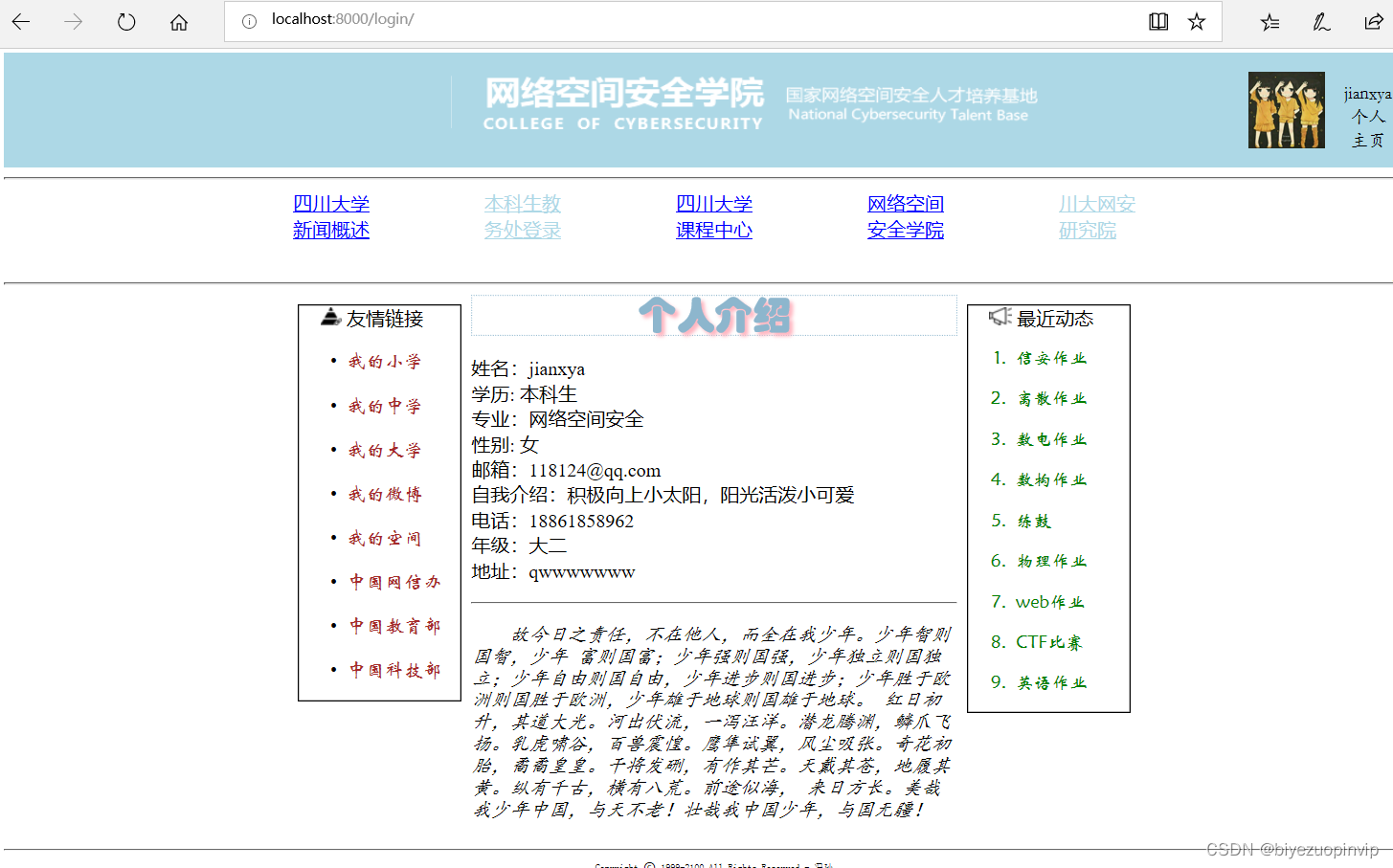This screenshot has width=1393, height=868.
Task: Click the 年级 大二 line
Action: point(519,545)
